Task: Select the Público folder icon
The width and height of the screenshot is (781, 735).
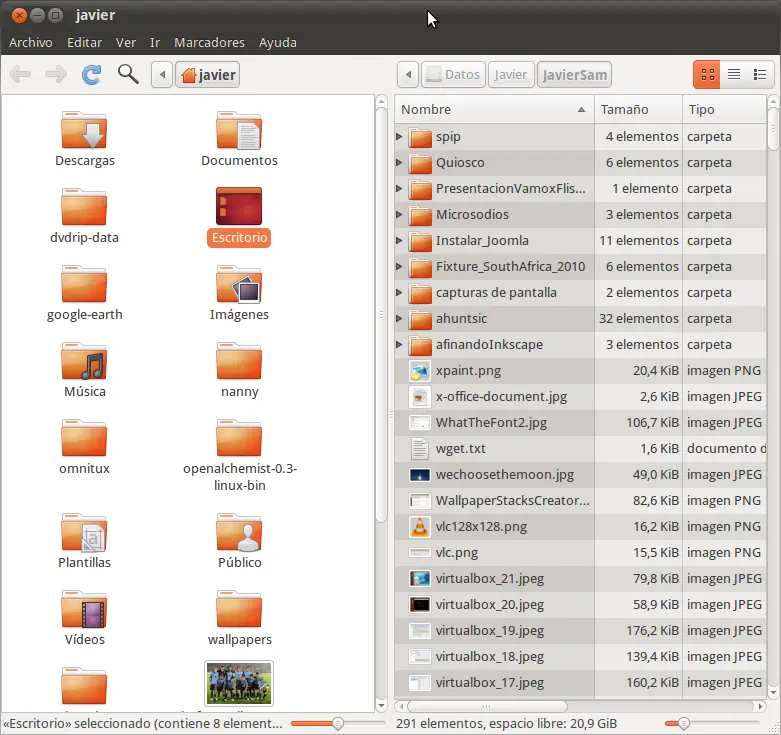Action: pos(239,533)
